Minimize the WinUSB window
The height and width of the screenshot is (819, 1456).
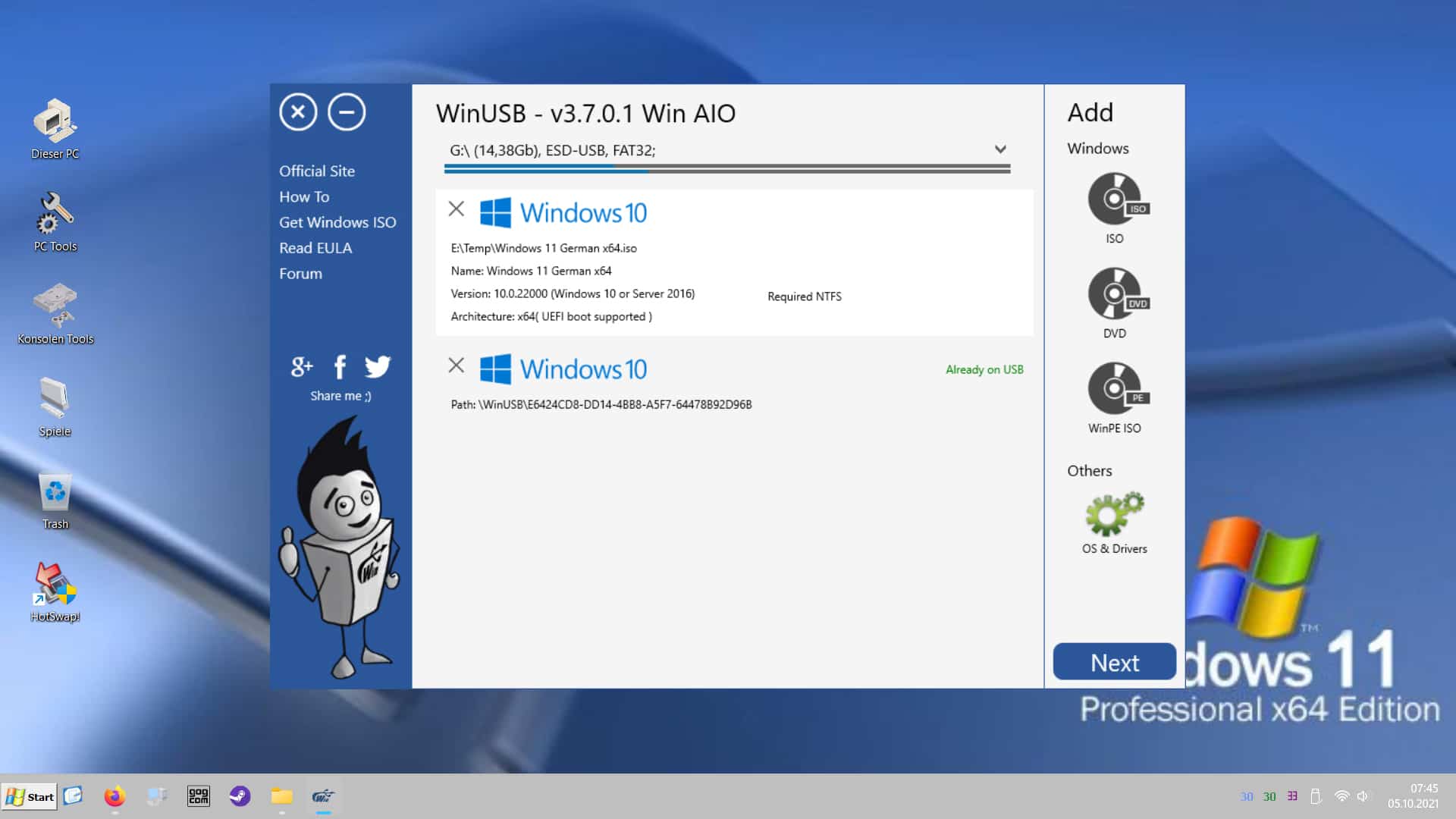point(347,112)
